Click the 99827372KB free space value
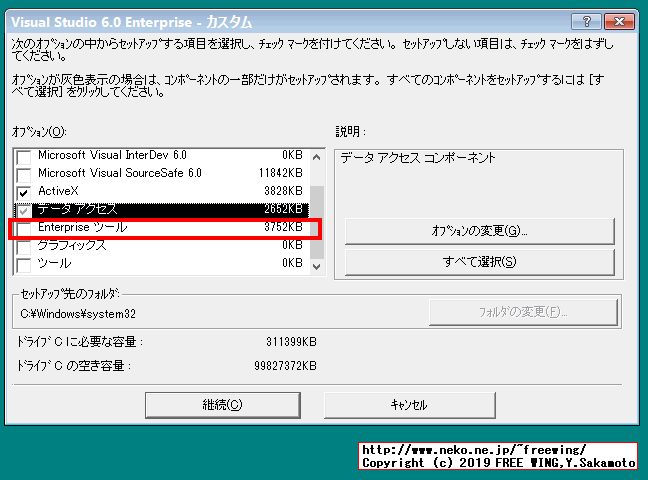Screen dimensions: 648x480 click(x=286, y=366)
